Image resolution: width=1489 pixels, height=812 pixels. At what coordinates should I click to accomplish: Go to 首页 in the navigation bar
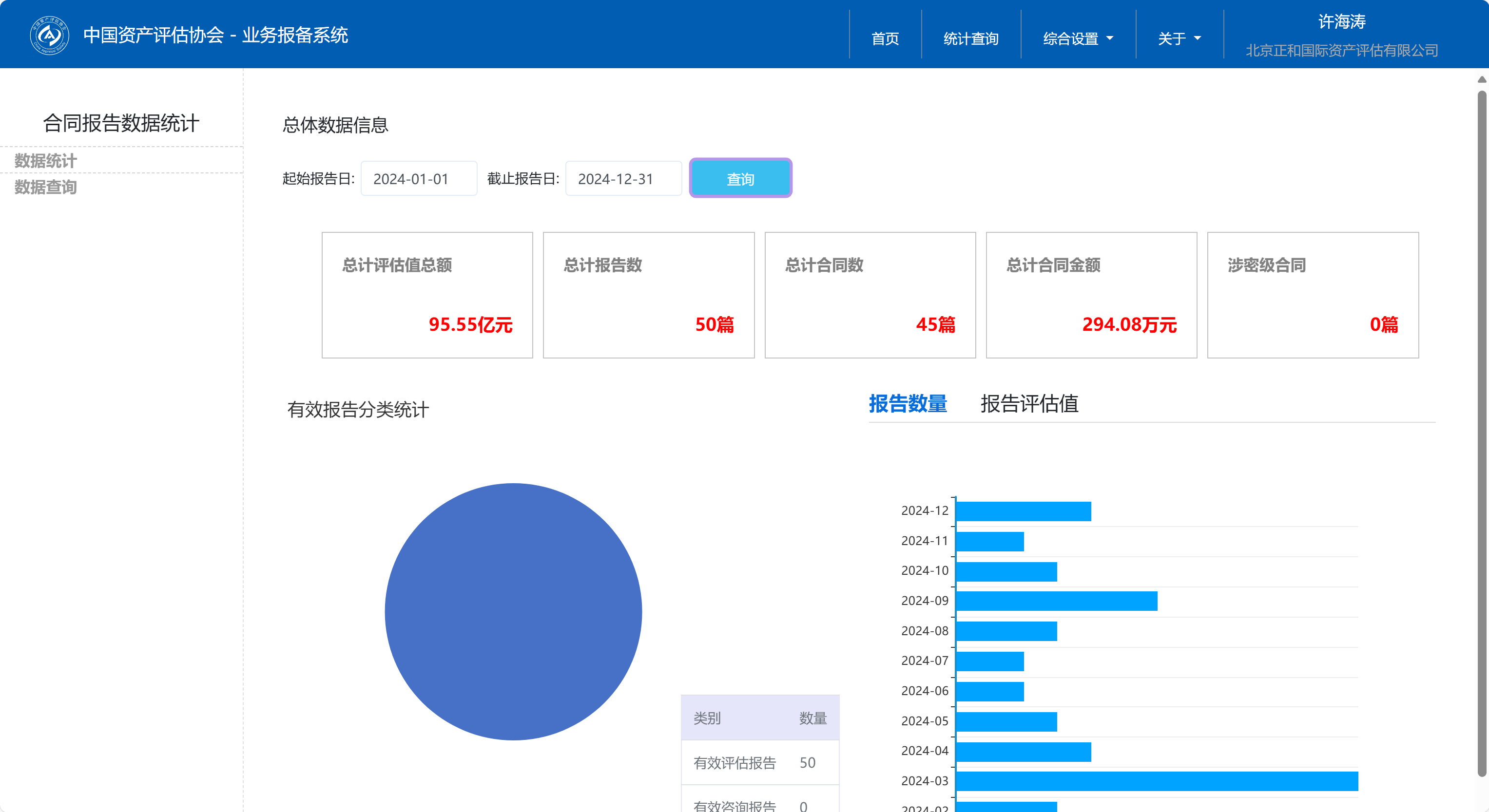tap(884, 38)
